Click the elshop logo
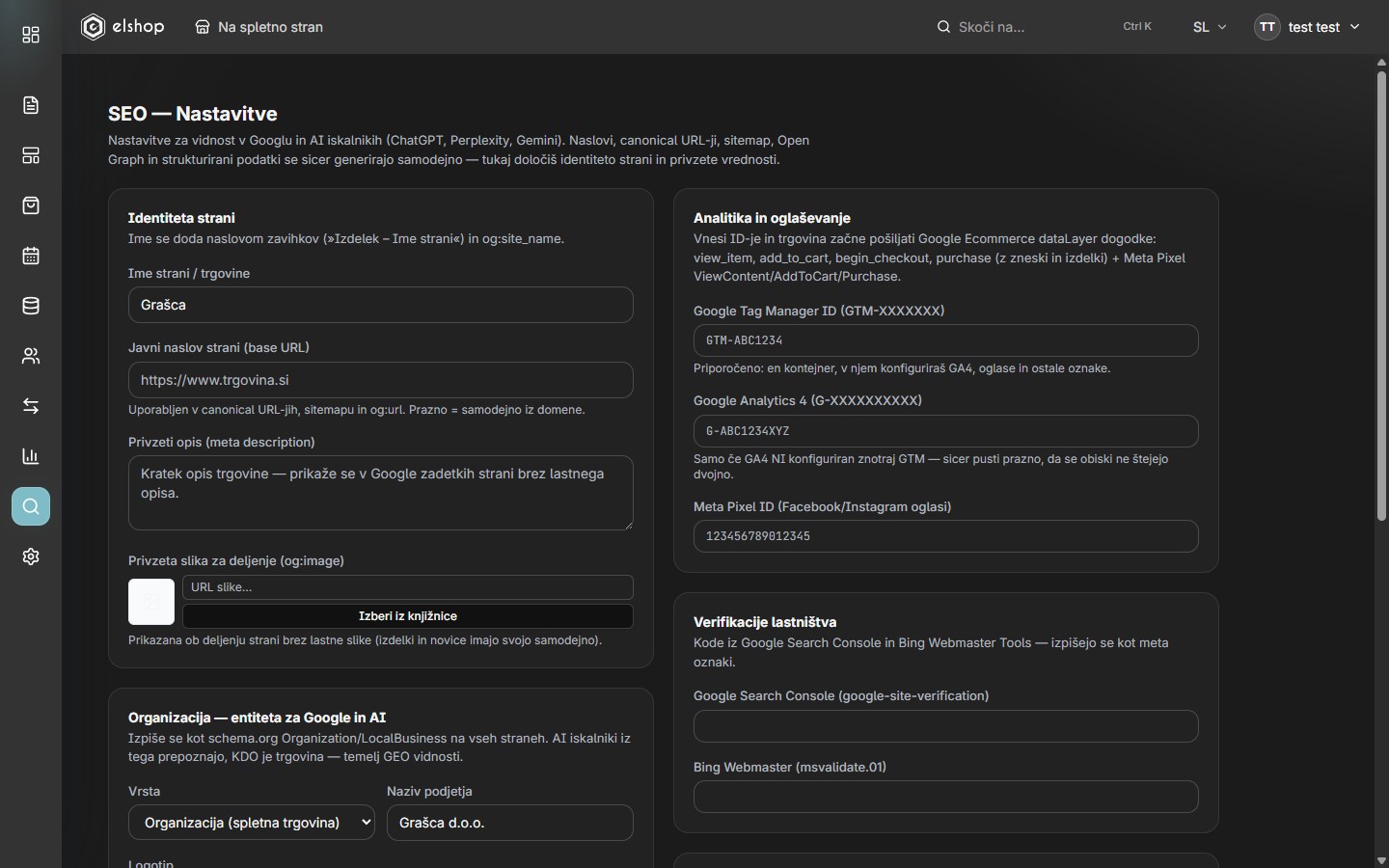1389x868 pixels. pos(123,27)
